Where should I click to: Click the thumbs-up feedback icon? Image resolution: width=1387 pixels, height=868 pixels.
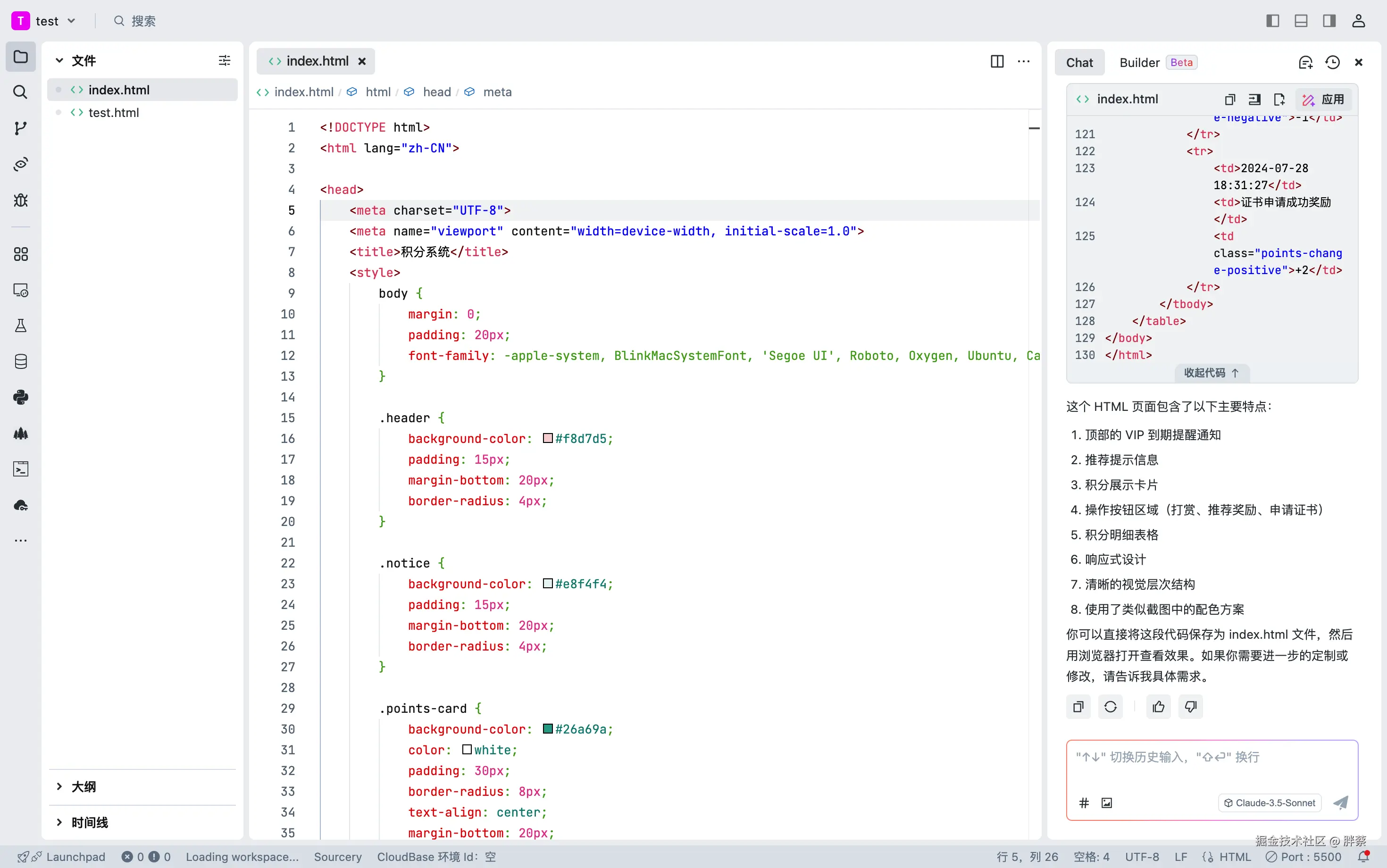pos(1159,707)
